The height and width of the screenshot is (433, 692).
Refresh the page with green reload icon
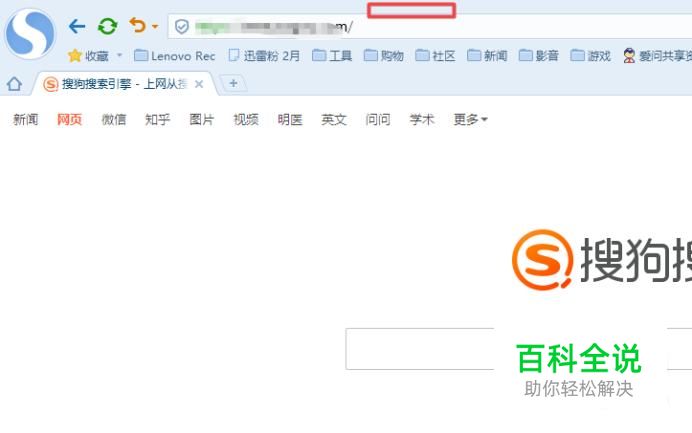107,26
